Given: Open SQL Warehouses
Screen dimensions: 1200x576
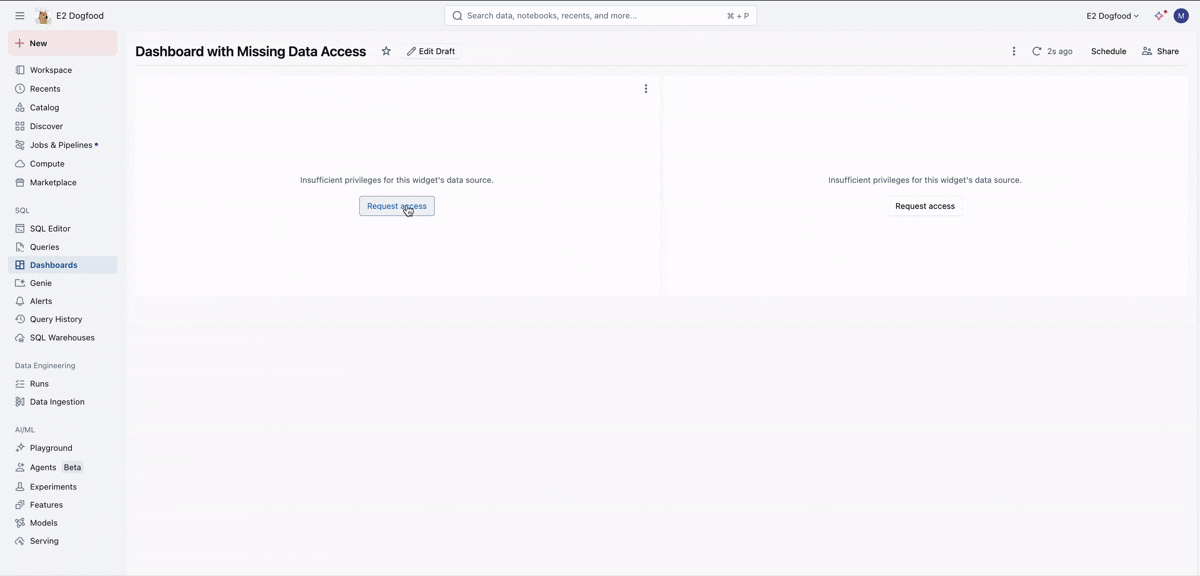Looking at the screenshot, I should pyautogui.click(x=62, y=338).
